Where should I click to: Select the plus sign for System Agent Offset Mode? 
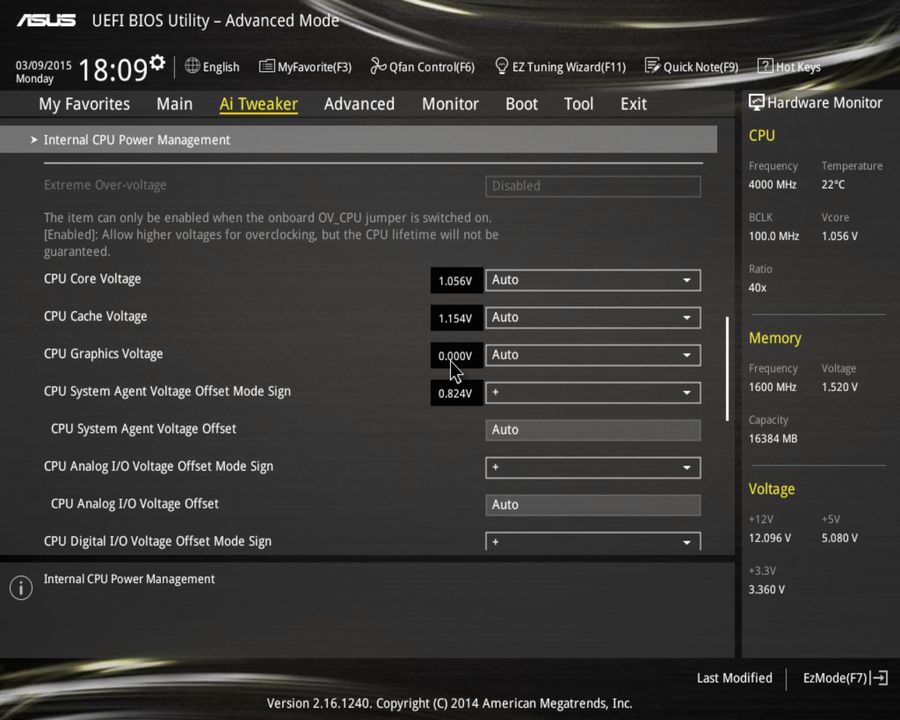click(x=593, y=392)
